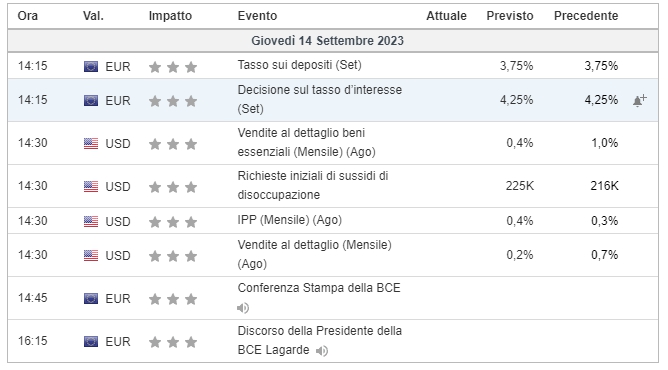Open Conferenza Stampa della BCE event

(x=319, y=288)
